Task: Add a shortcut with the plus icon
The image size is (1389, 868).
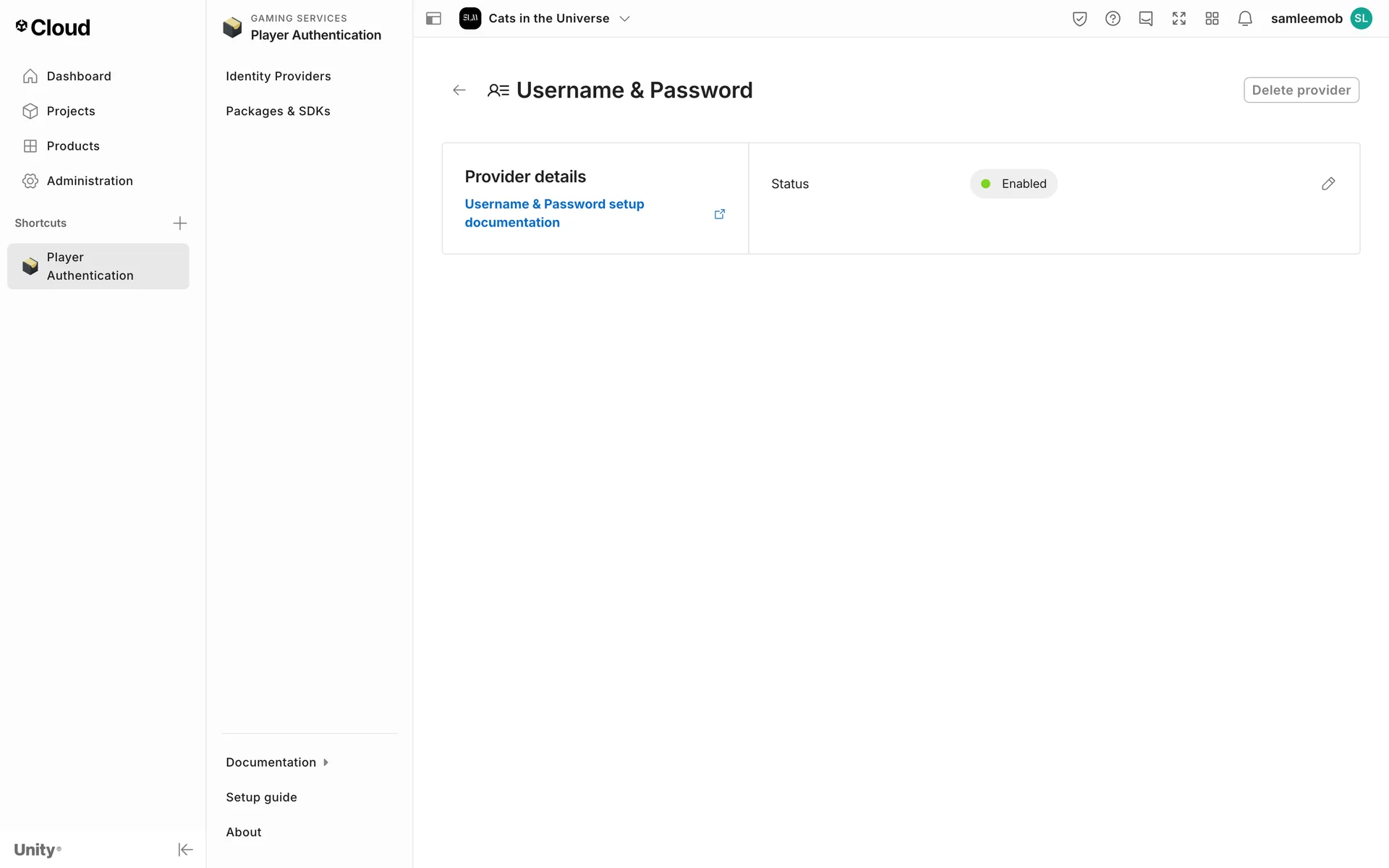Action: coord(180,223)
